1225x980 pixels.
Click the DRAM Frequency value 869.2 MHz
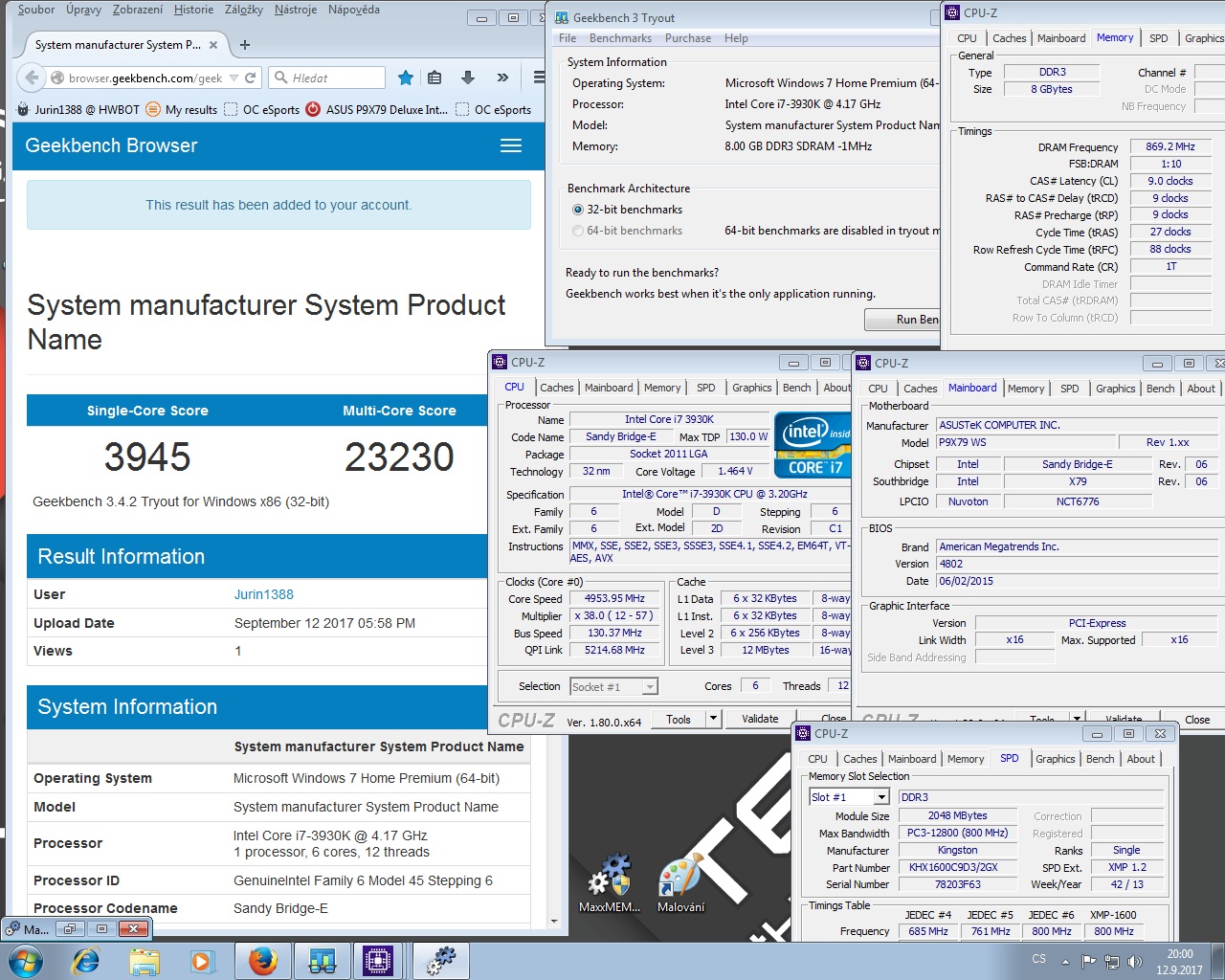1170,146
